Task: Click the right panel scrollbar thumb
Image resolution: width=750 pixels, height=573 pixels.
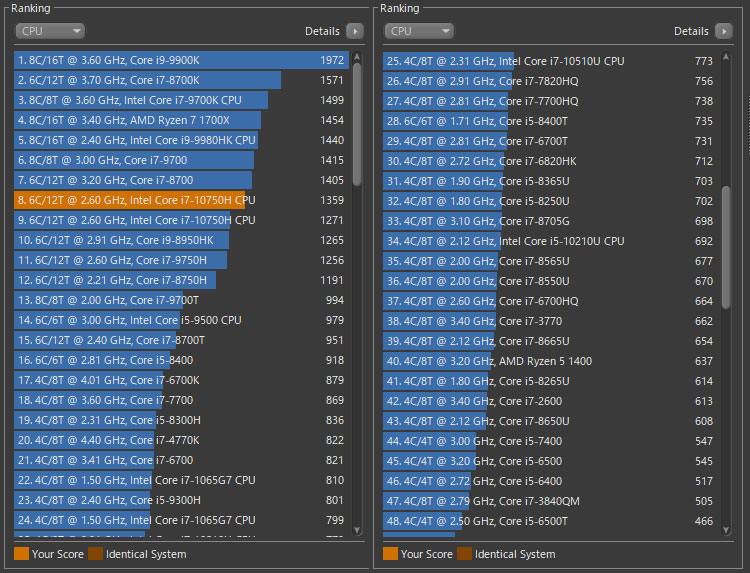Action: click(x=726, y=247)
